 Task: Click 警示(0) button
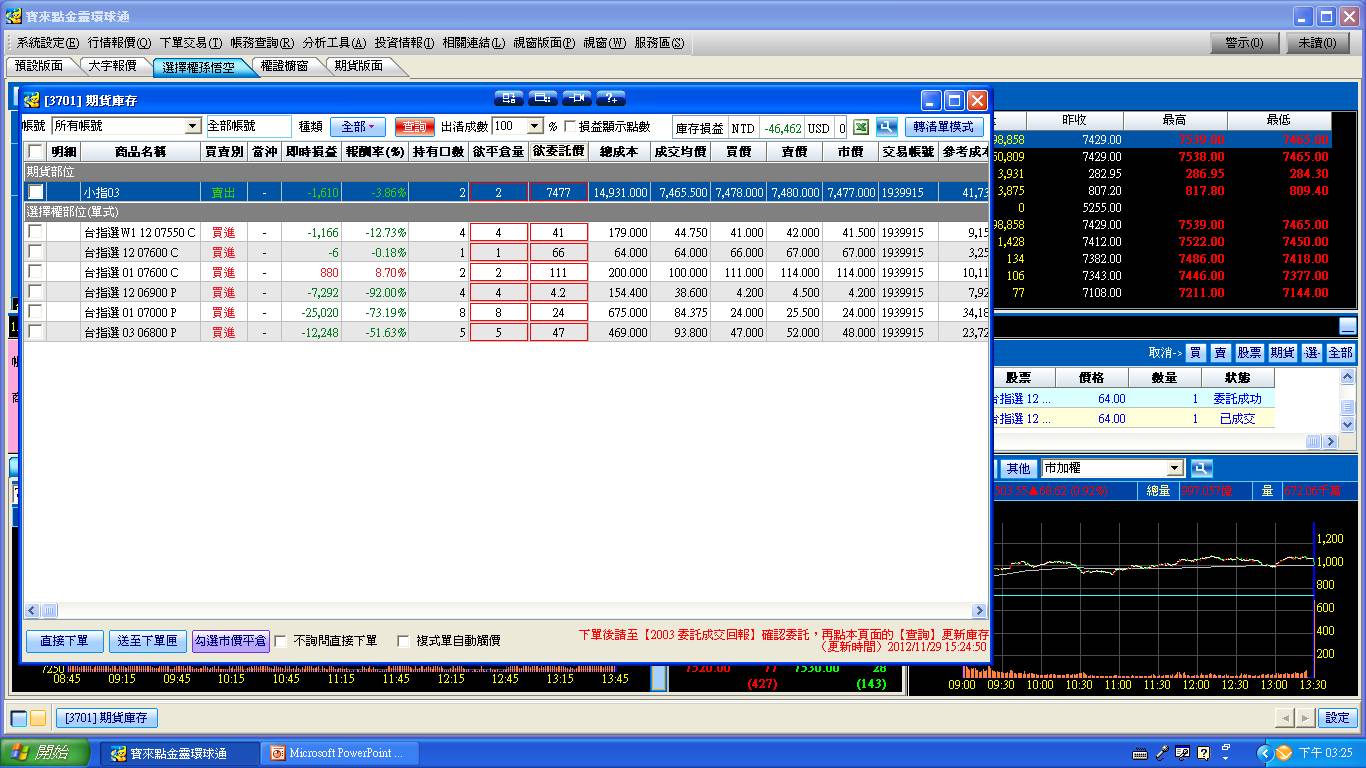point(1243,43)
